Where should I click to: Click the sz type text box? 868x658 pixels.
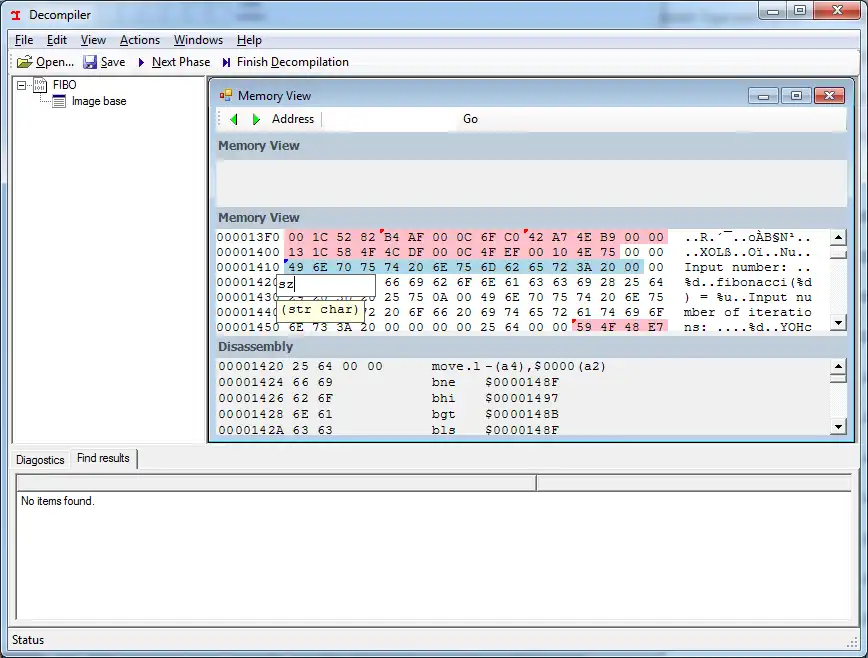325,284
